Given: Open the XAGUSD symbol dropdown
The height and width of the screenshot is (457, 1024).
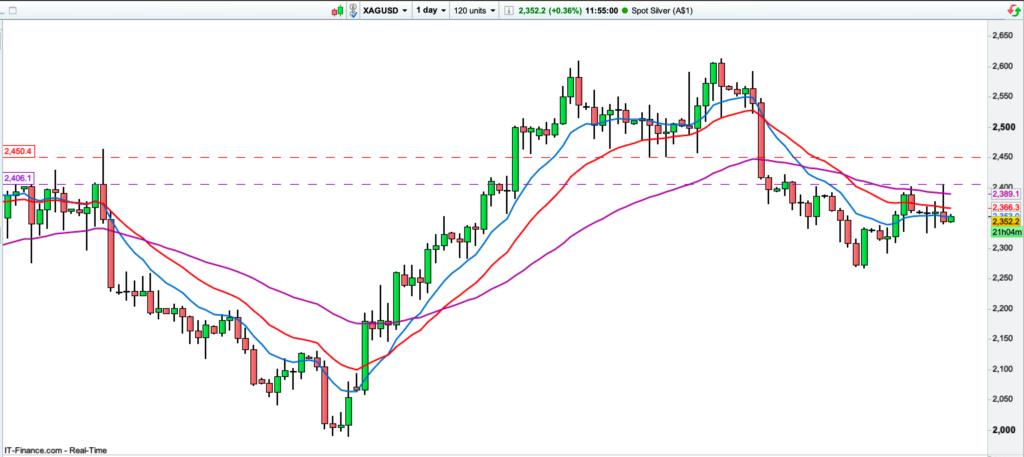Looking at the screenshot, I should (385, 10).
